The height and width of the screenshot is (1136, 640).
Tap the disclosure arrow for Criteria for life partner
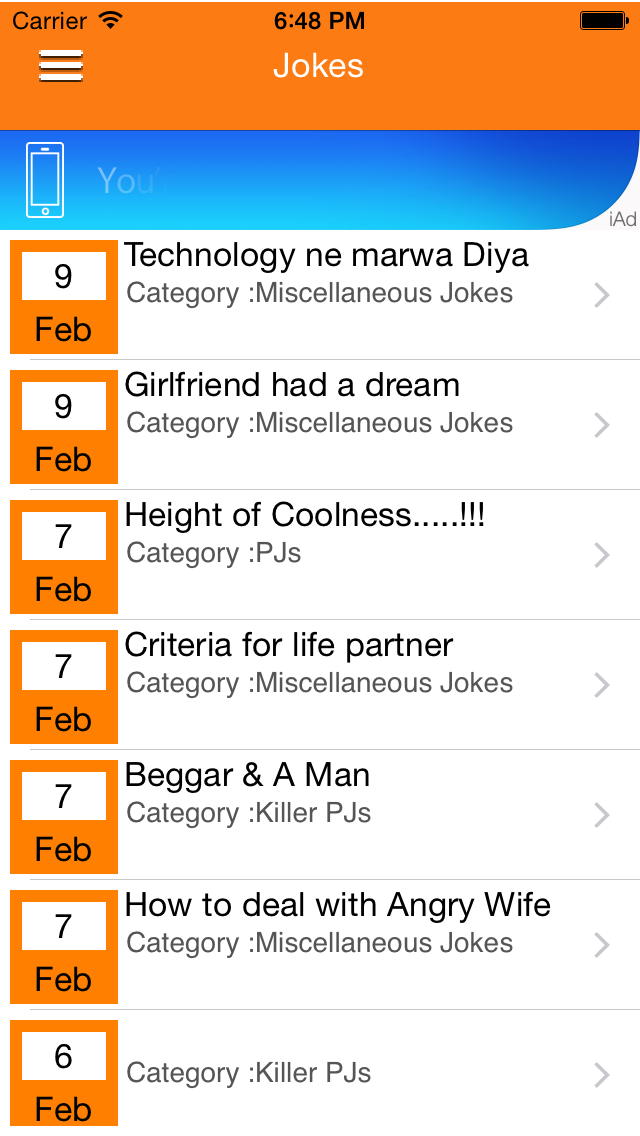tap(601, 685)
